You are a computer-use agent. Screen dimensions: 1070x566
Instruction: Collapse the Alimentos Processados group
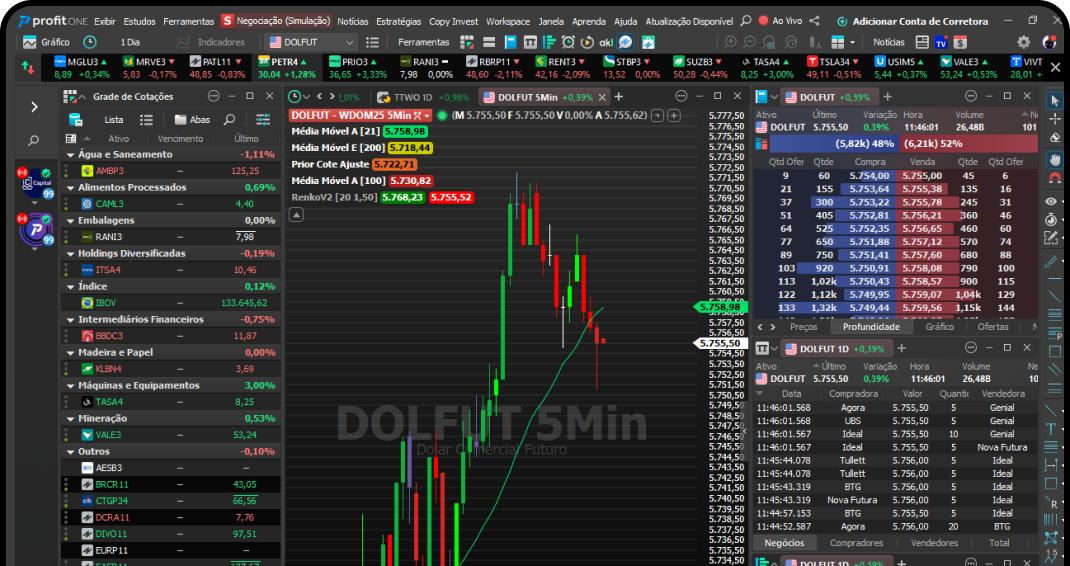[70, 188]
